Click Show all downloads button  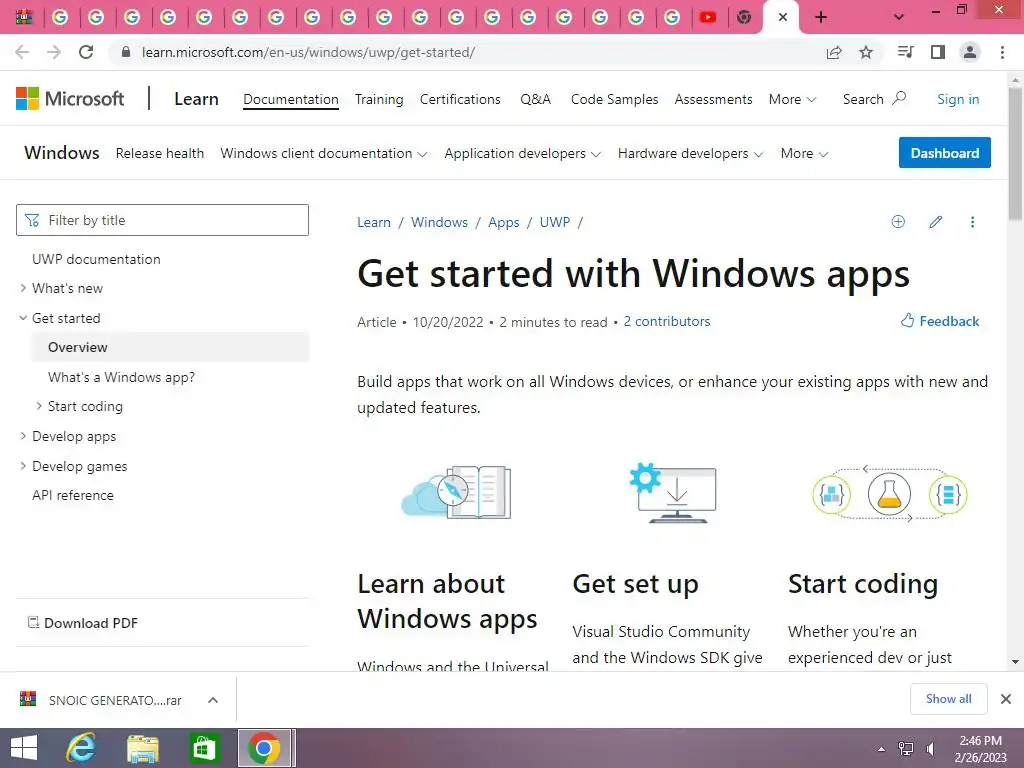948,699
